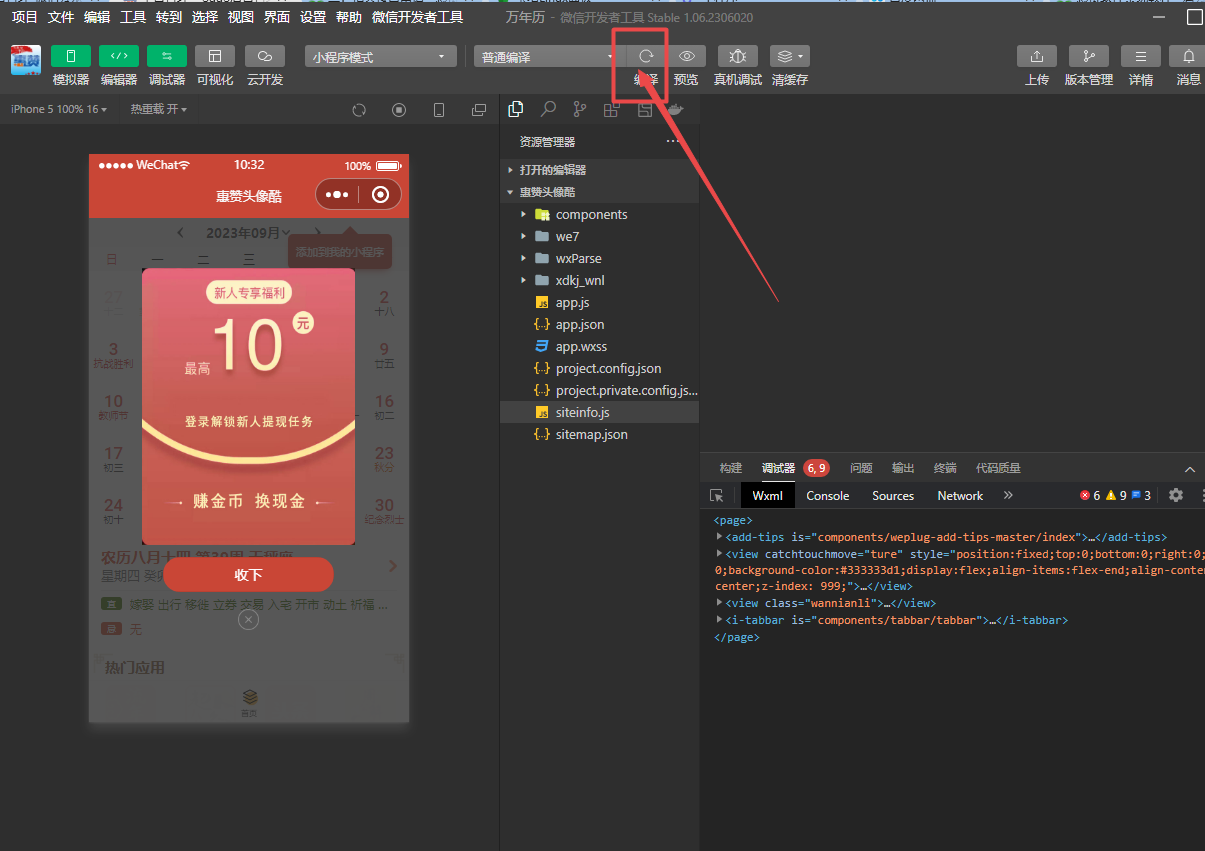Screen dimensions: 1205x851
Task: Open the 设置 menu
Action: pyautogui.click(x=313, y=17)
